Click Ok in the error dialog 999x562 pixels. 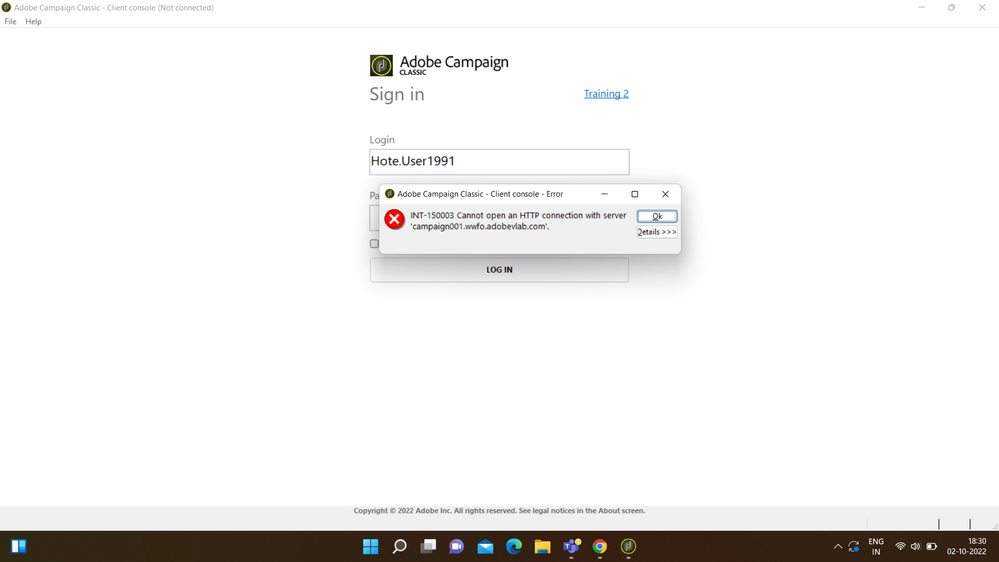click(x=657, y=216)
